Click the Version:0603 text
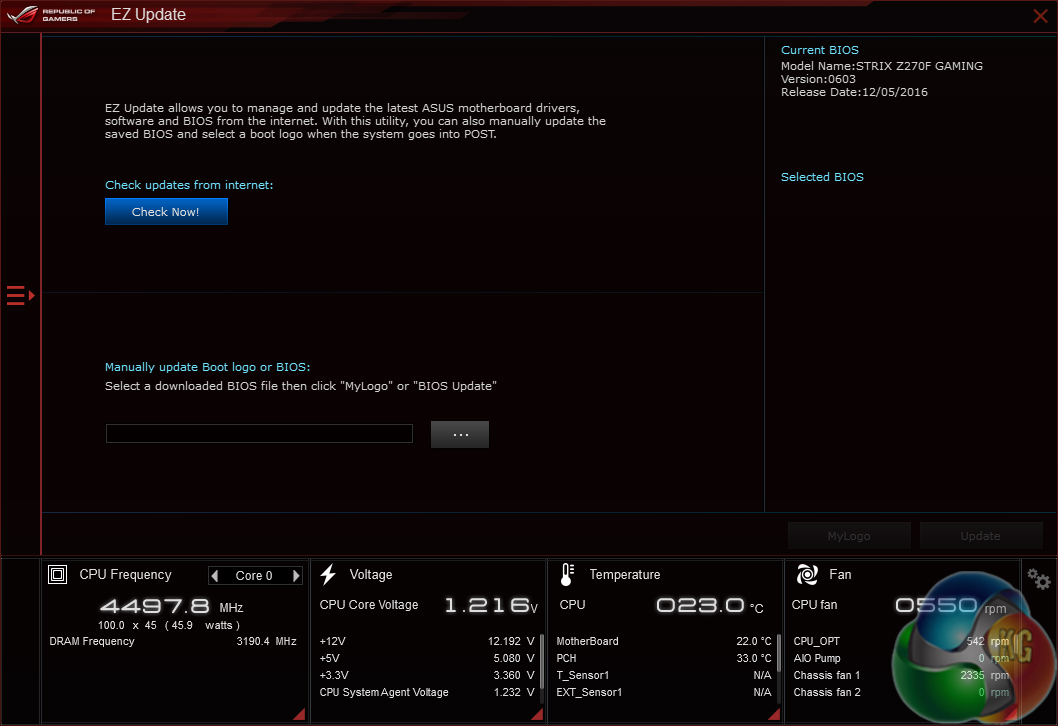This screenshot has height=726, width=1058. coord(818,79)
